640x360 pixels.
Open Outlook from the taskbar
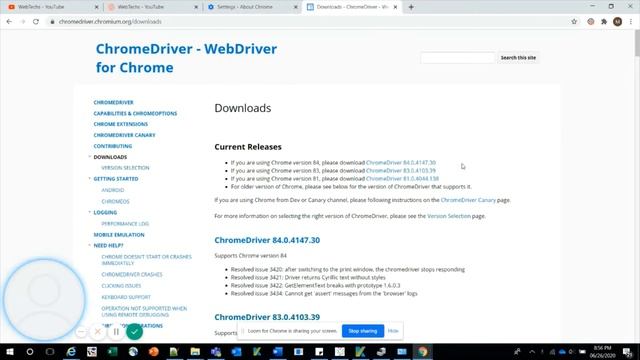236,352
